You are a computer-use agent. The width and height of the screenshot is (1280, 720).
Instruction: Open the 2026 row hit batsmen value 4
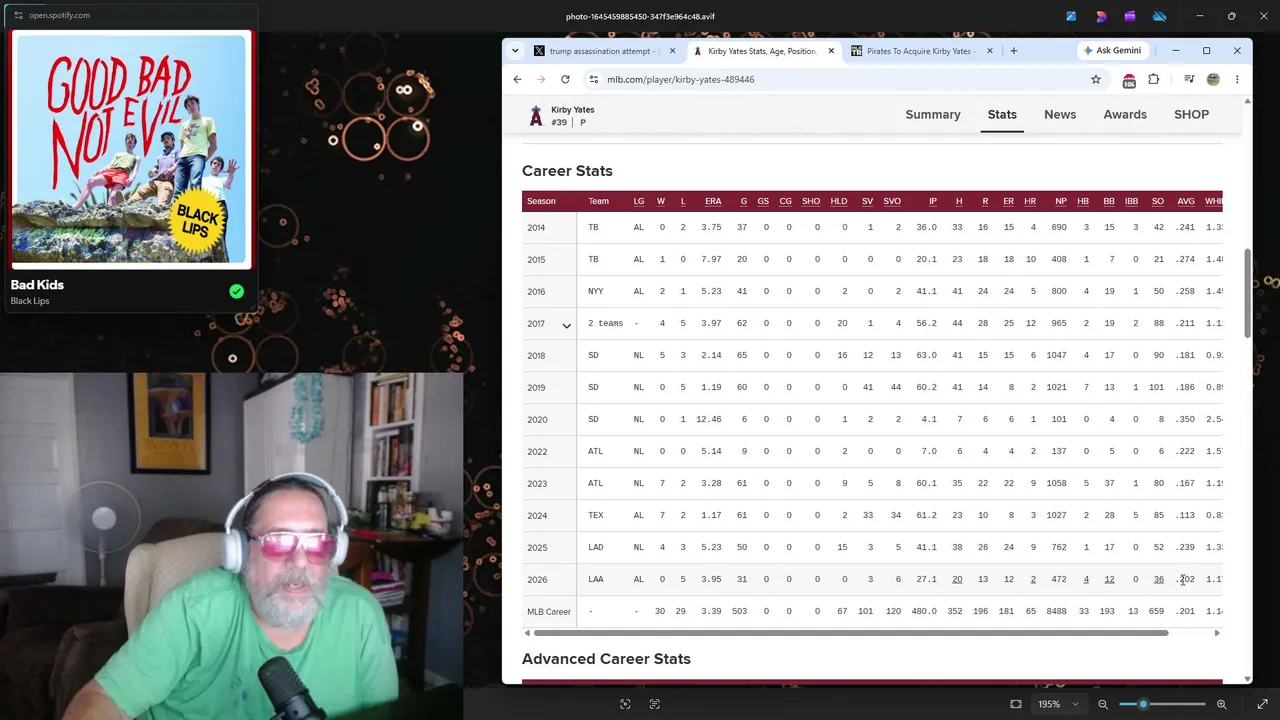click(x=1086, y=579)
